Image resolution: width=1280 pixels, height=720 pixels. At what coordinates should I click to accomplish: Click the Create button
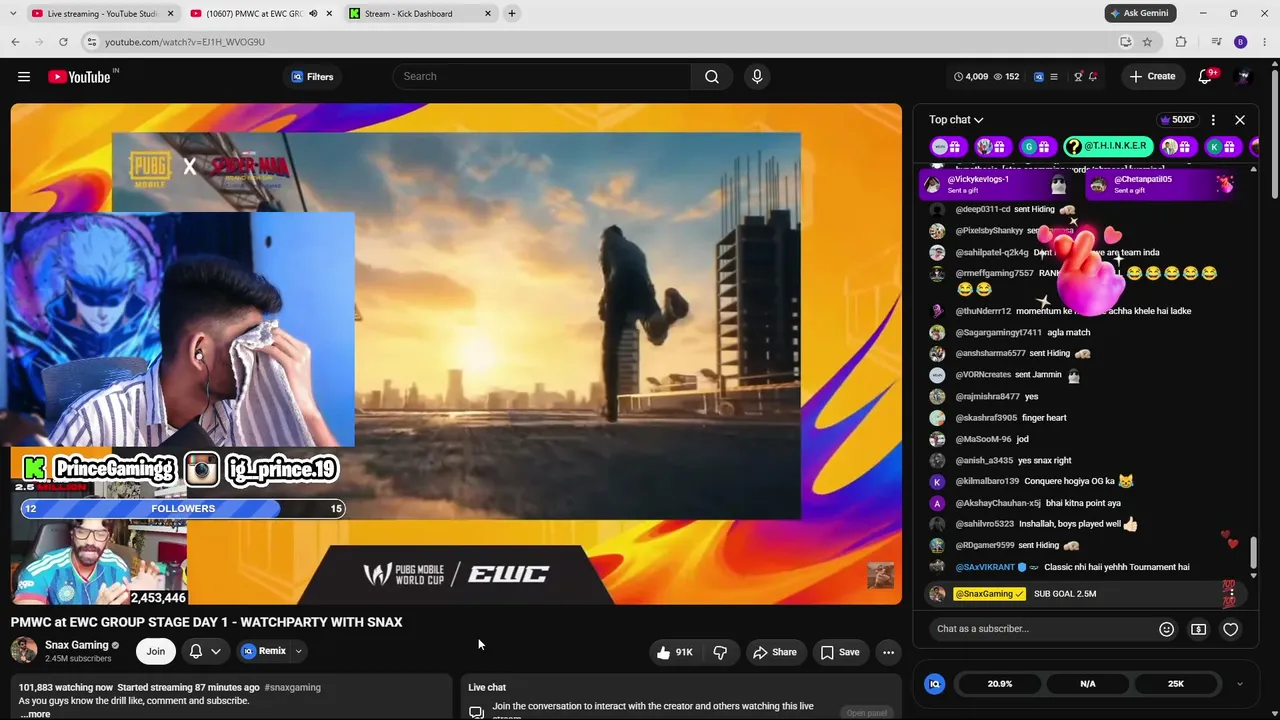click(x=1152, y=77)
